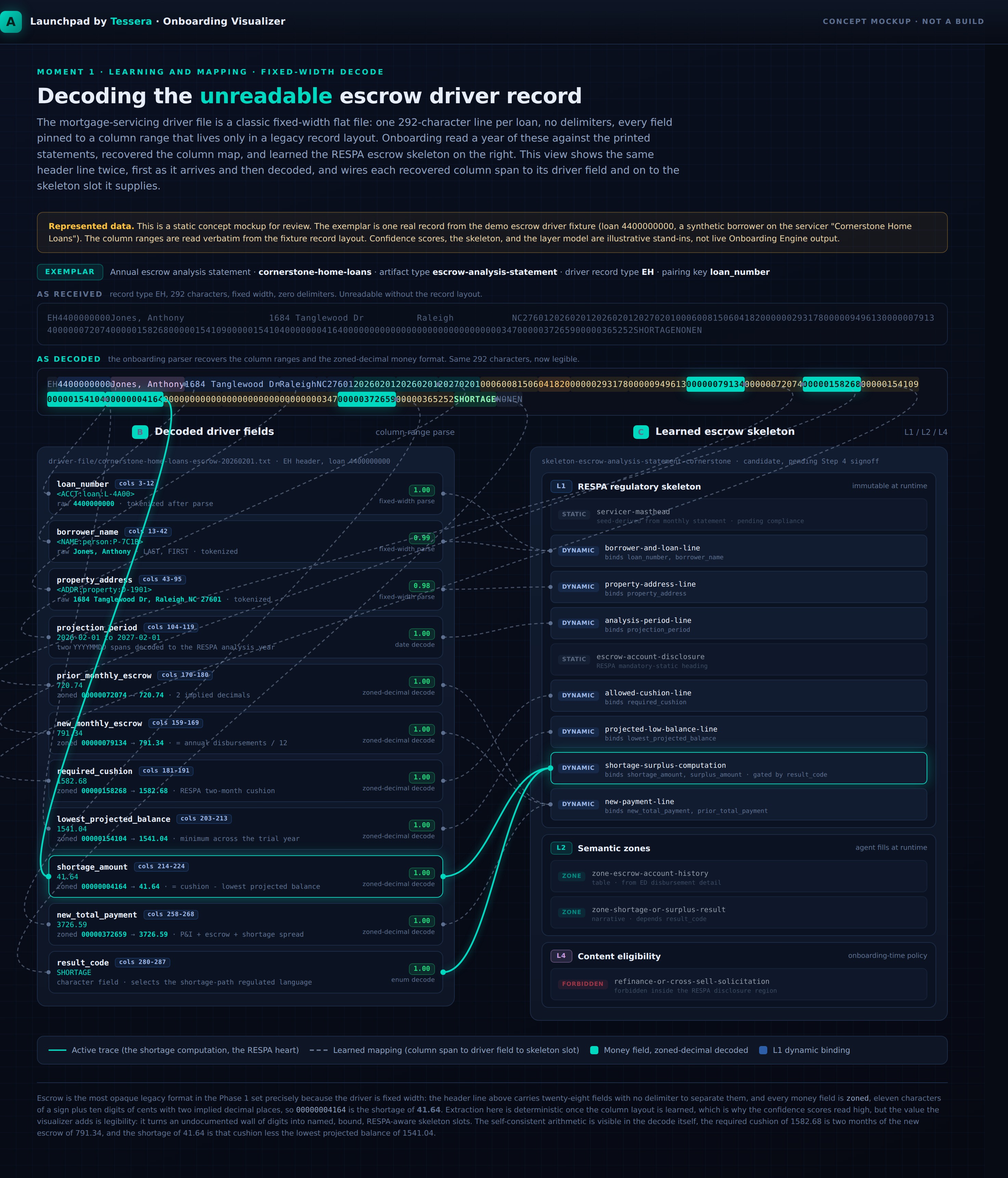1008x1178 pixels.
Task: Select the result_code field title
Action: pyautogui.click(x=82, y=963)
